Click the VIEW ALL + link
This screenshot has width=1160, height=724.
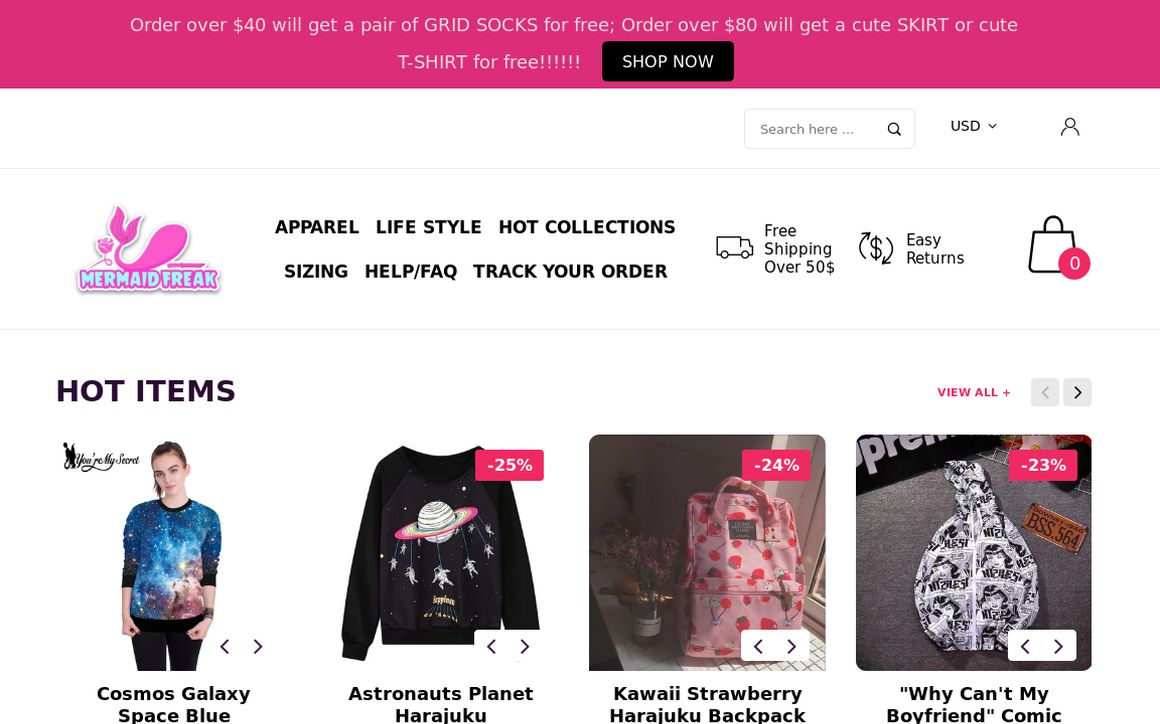click(974, 393)
